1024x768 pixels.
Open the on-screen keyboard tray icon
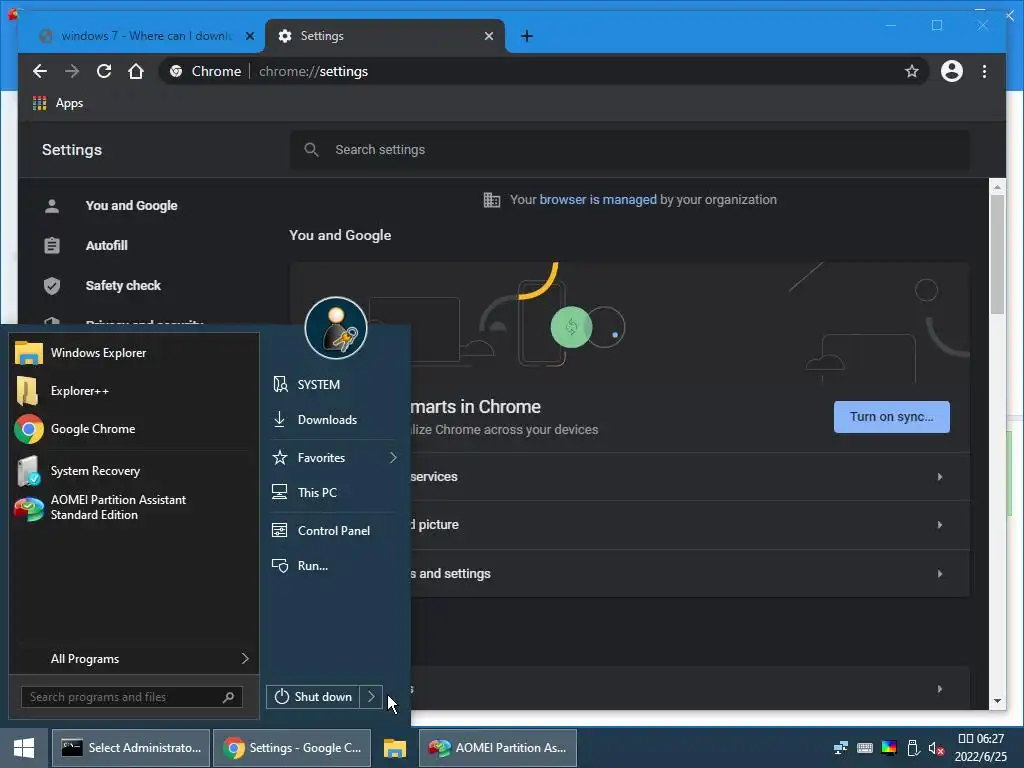click(x=865, y=748)
